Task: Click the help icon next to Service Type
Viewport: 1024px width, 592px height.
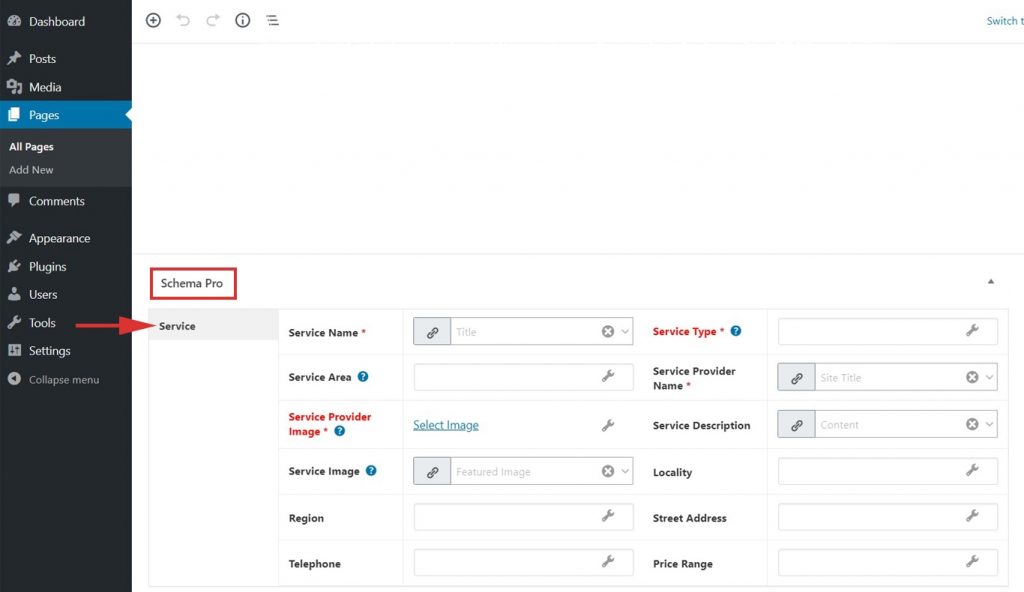Action: (x=736, y=331)
